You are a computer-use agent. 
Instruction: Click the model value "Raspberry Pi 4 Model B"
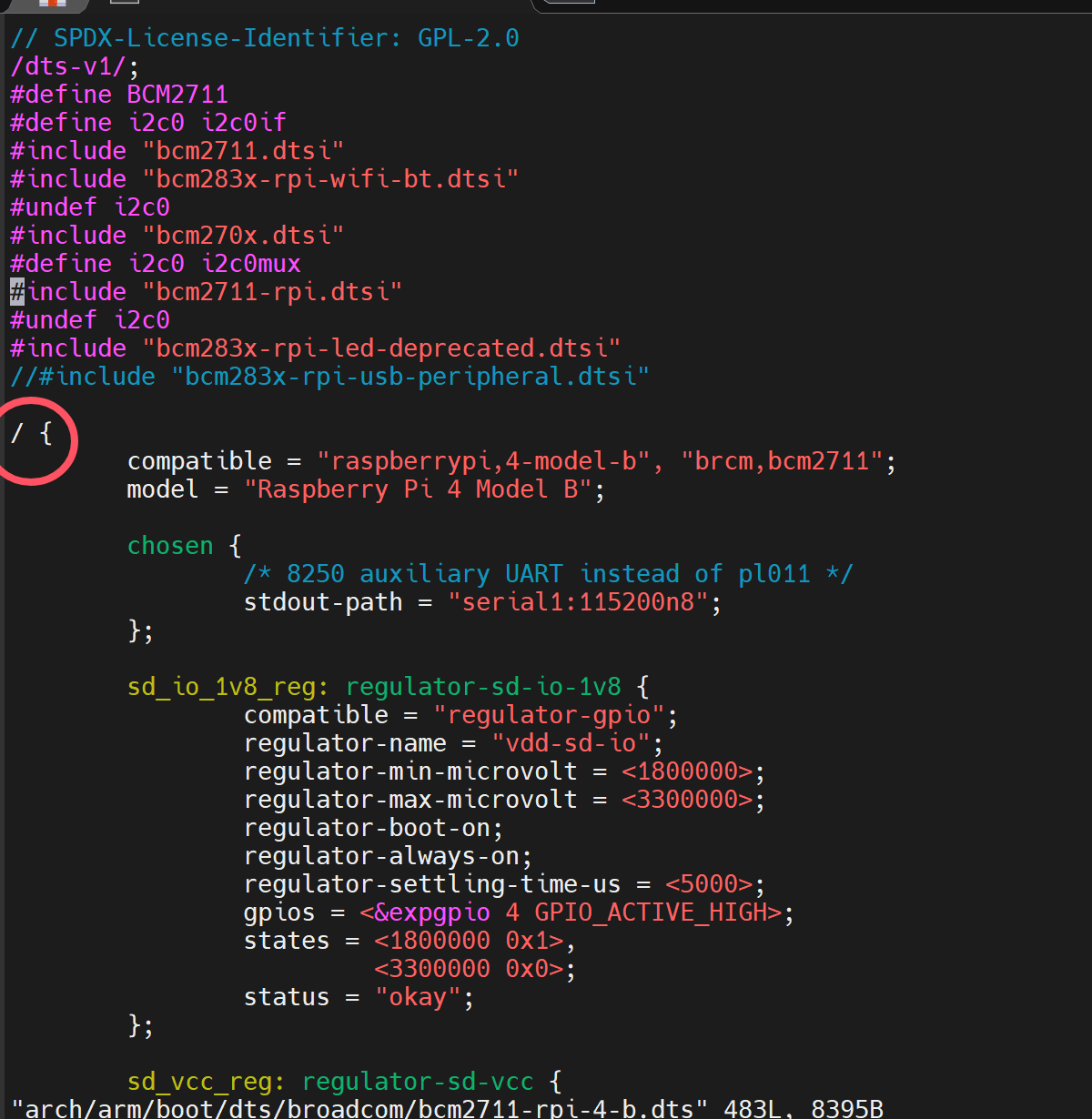(424, 489)
